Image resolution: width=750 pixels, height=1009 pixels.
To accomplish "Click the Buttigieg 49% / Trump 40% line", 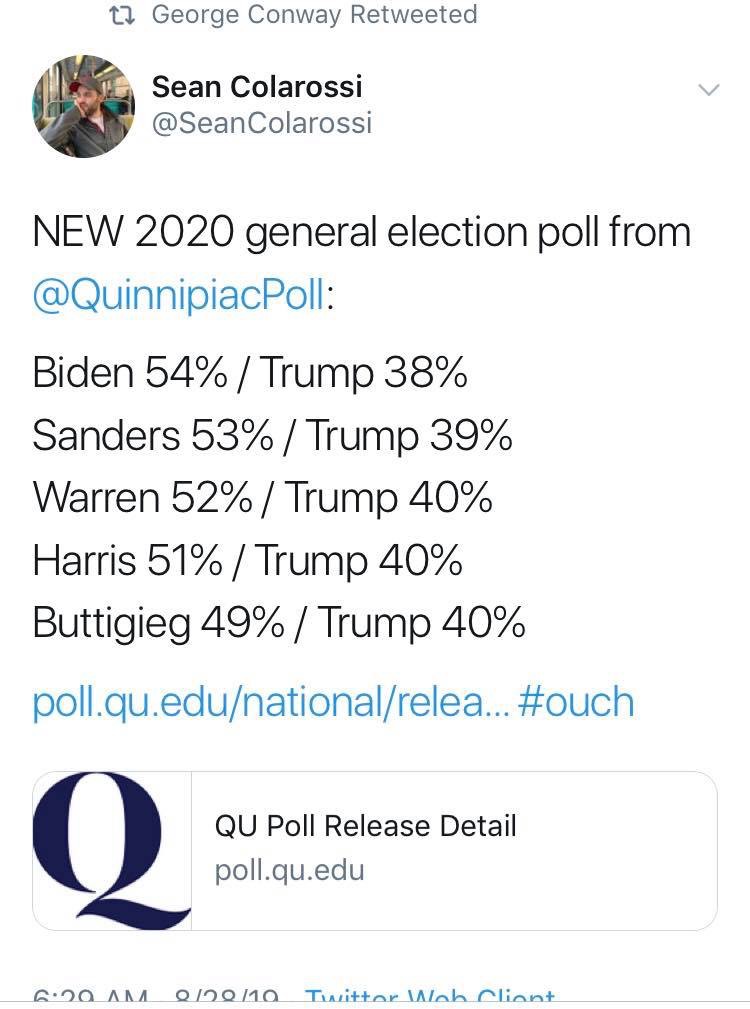I will tap(279, 623).
